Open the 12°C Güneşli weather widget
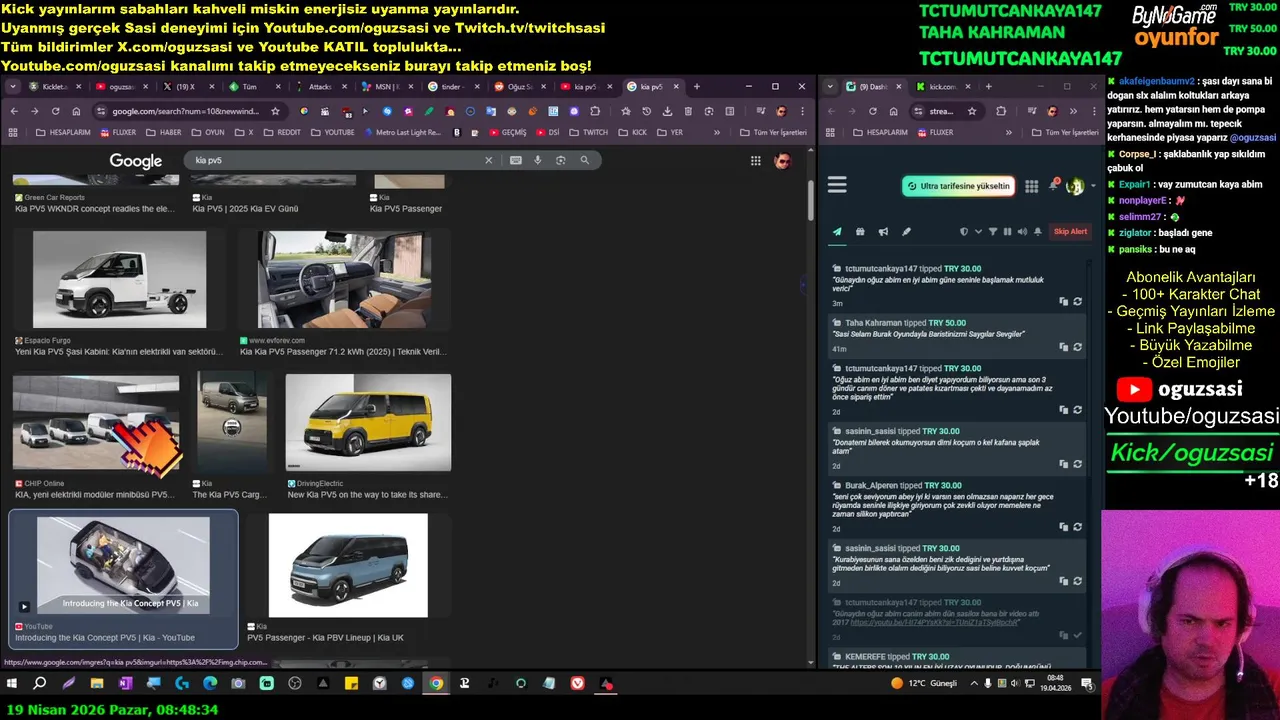1280x720 pixels. click(x=924, y=684)
